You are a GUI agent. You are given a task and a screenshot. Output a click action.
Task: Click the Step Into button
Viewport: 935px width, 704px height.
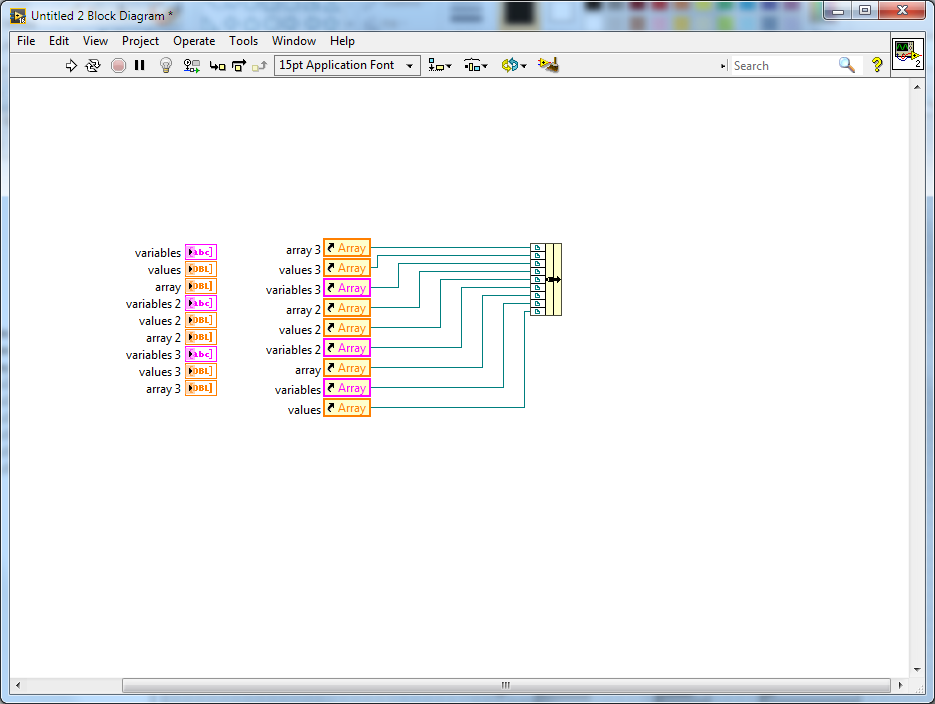click(218, 66)
